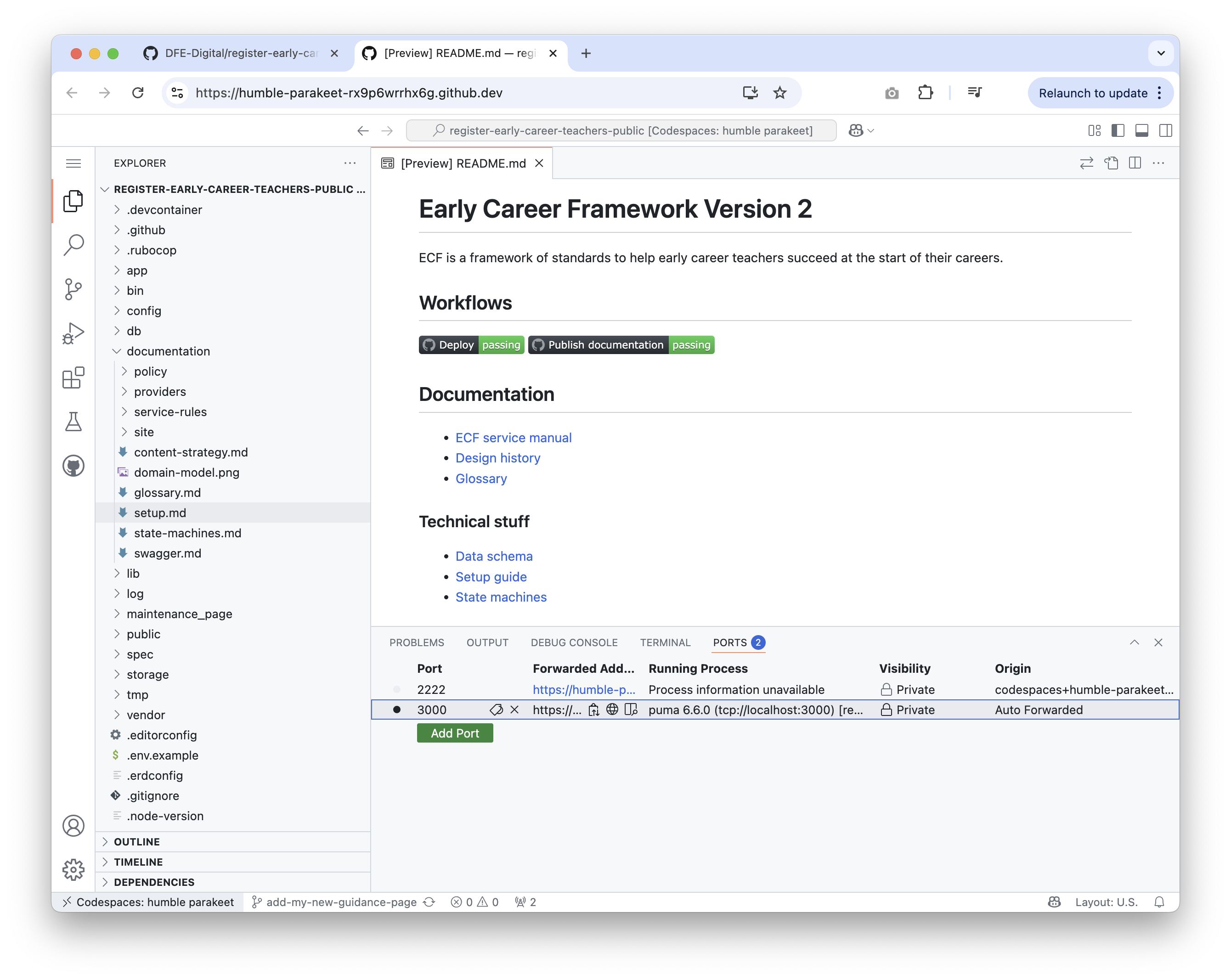Switch to the OUTPUT tab
This screenshot has width=1231, height=980.
[x=487, y=642]
